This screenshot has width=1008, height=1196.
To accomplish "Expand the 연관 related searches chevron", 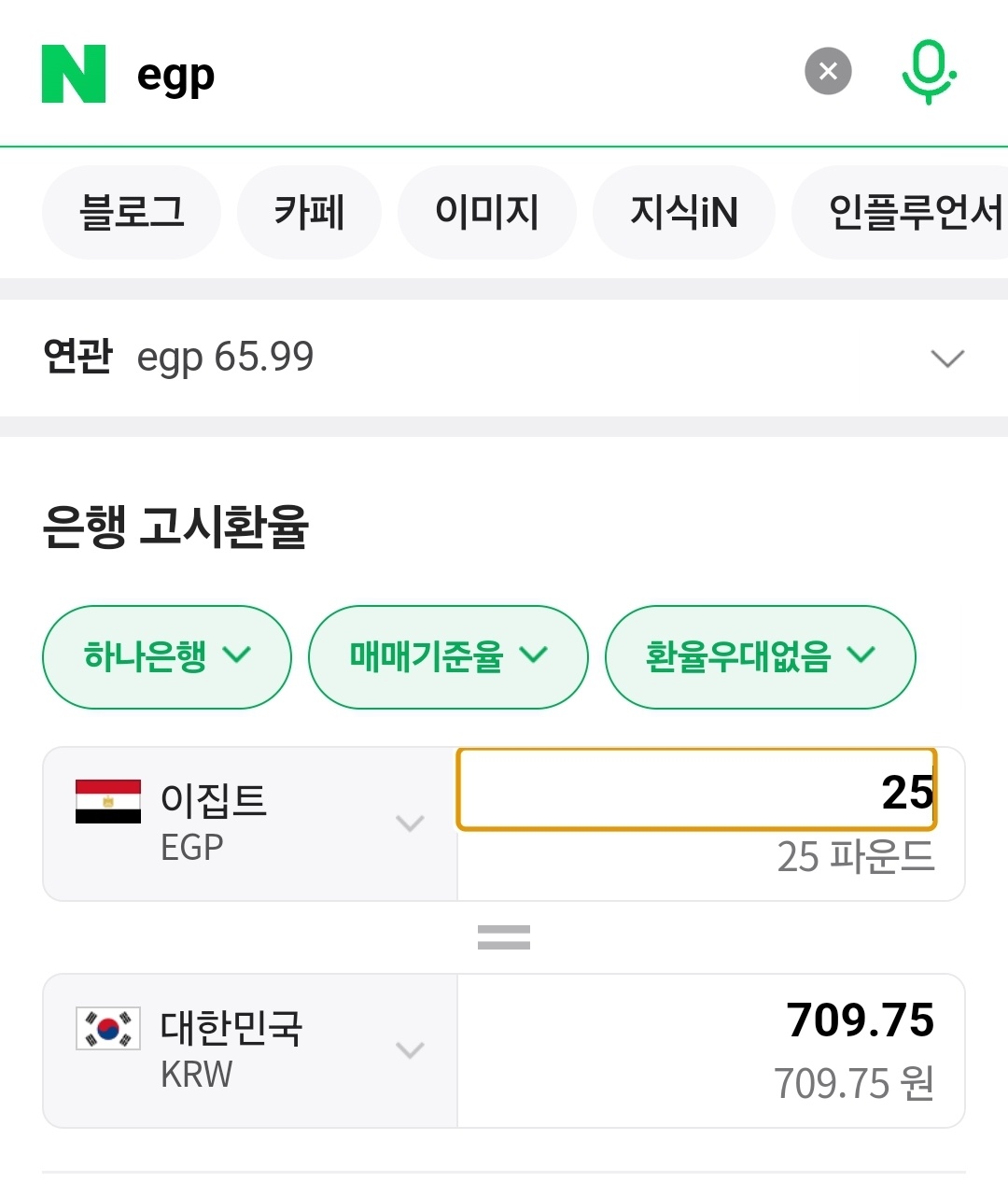I will 947,358.
